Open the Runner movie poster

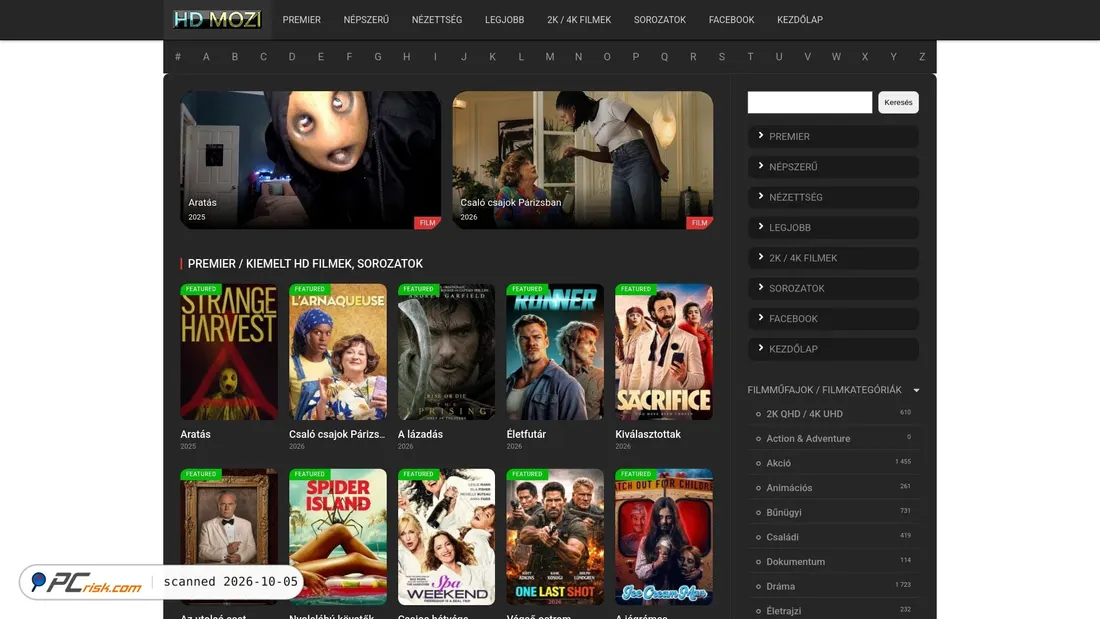tap(555, 352)
